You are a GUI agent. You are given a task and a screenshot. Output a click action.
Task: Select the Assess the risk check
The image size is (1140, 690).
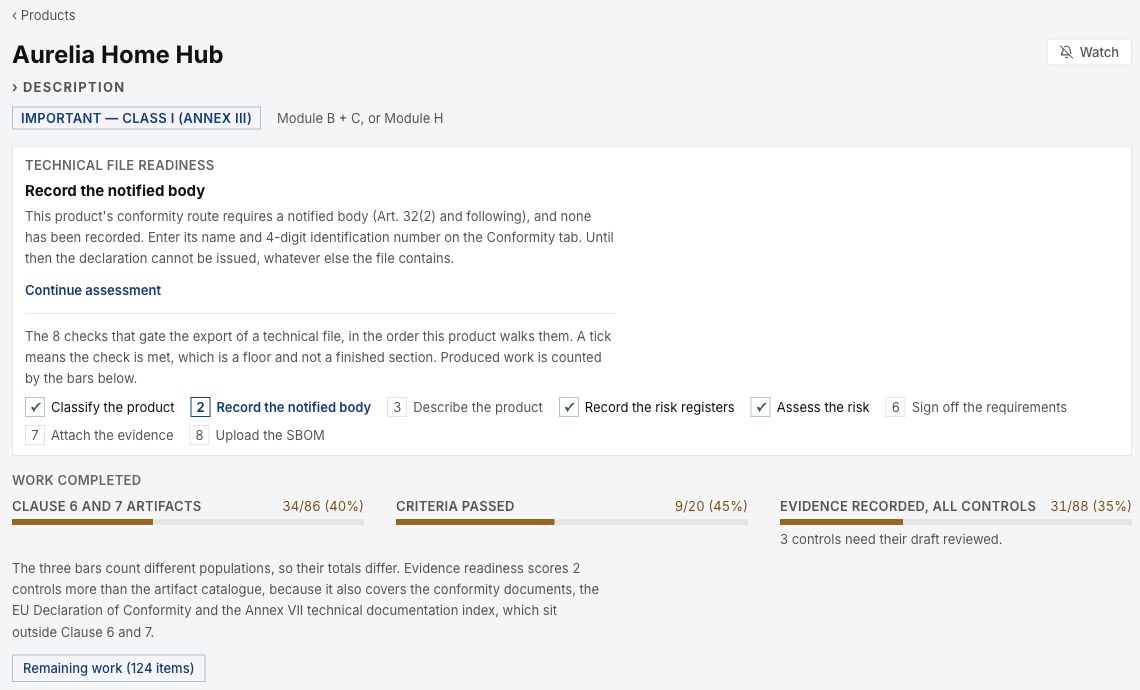click(x=811, y=407)
